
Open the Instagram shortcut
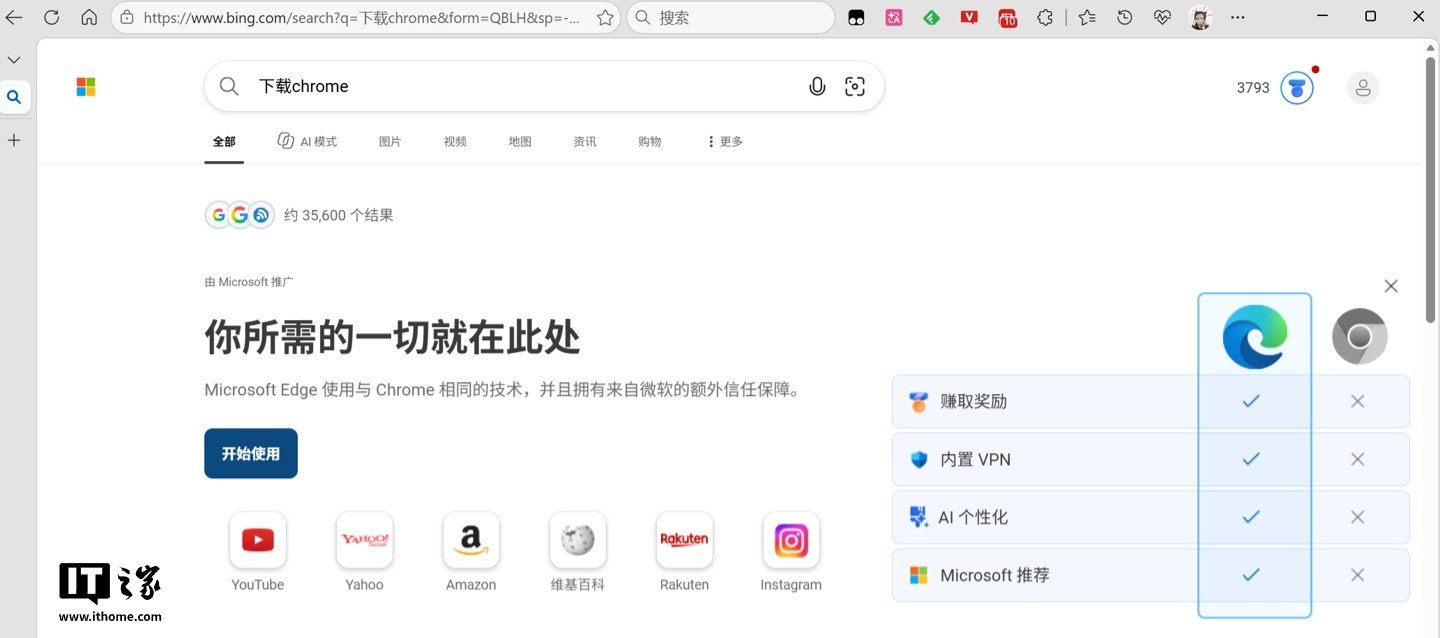(791, 552)
